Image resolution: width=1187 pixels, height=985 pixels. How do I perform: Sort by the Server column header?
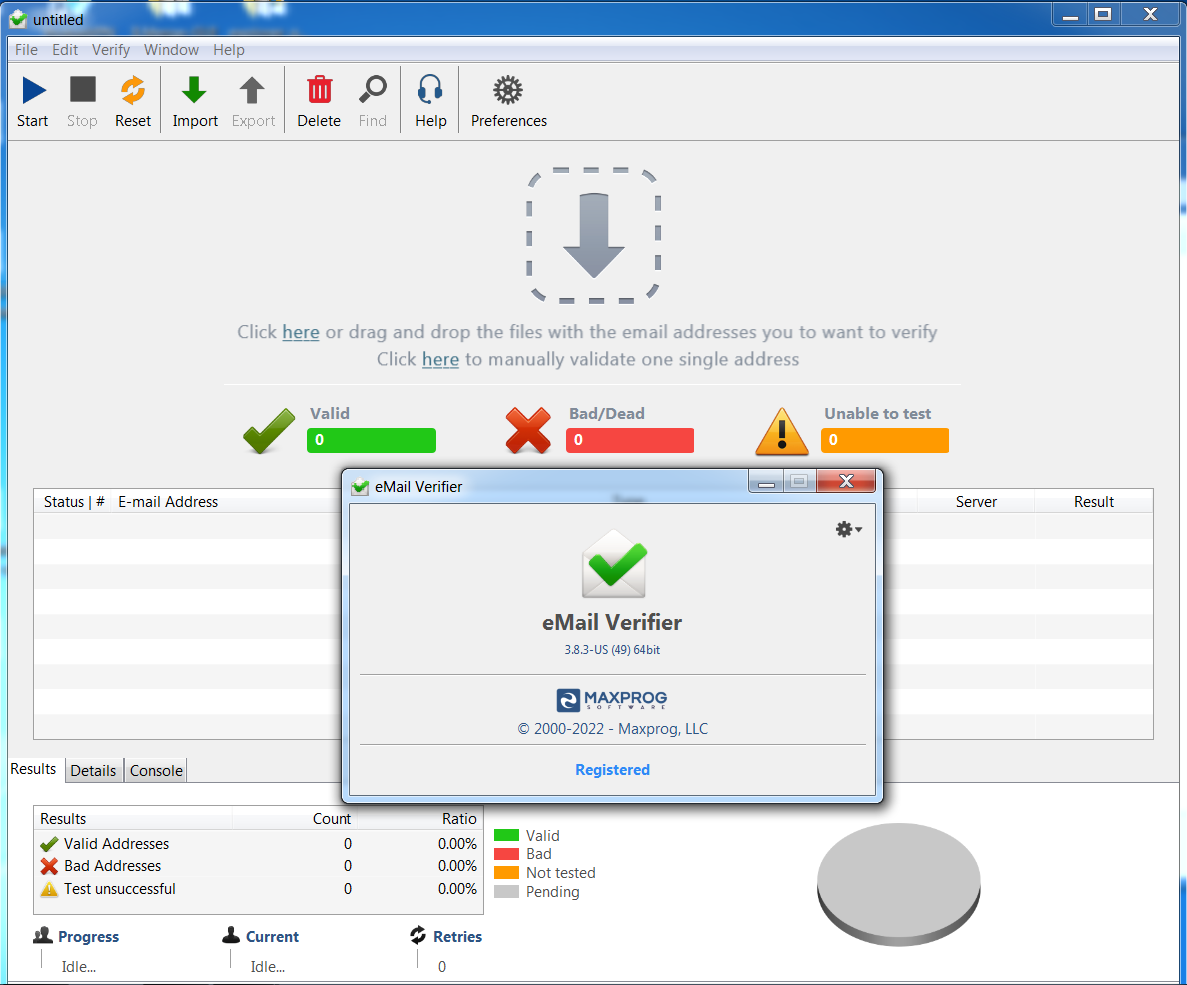click(x=975, y=502)
